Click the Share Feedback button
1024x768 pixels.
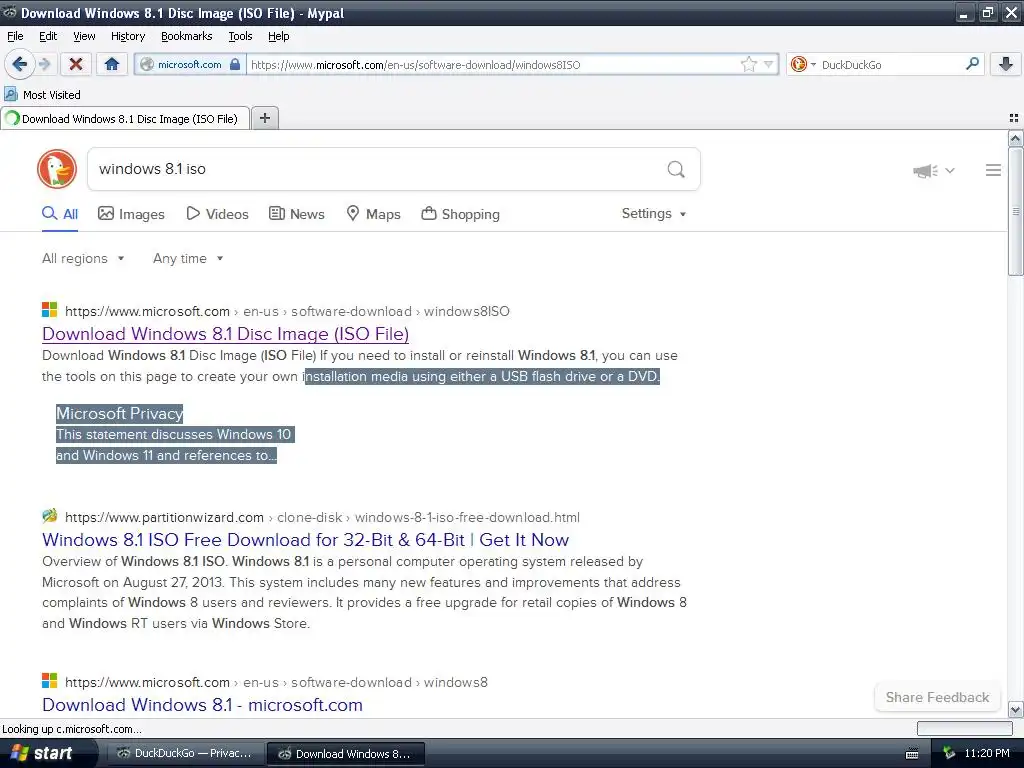pos(937,697)
